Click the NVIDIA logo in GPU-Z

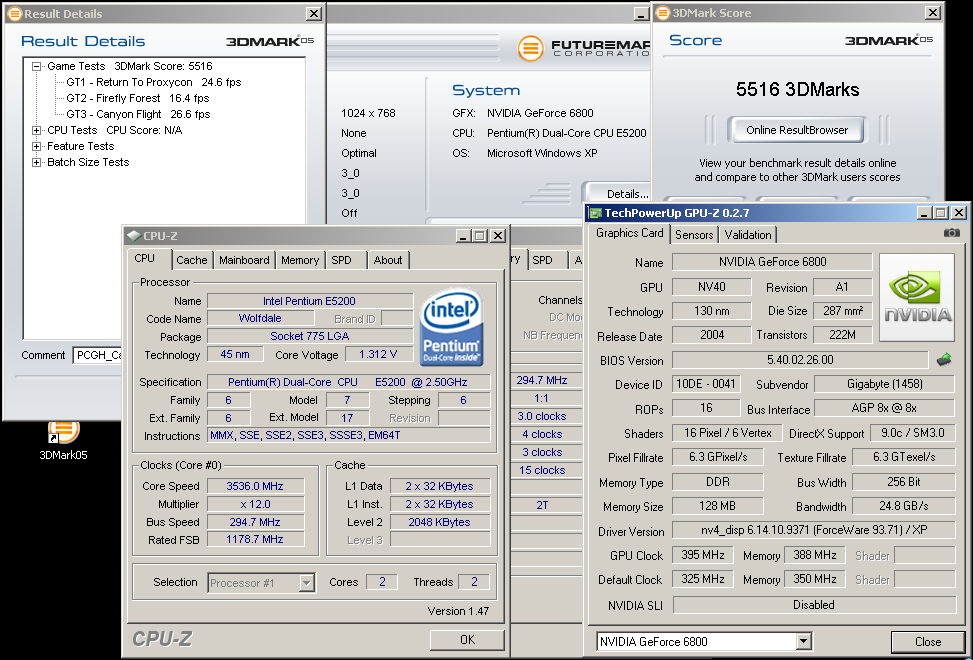coord(917,297)
